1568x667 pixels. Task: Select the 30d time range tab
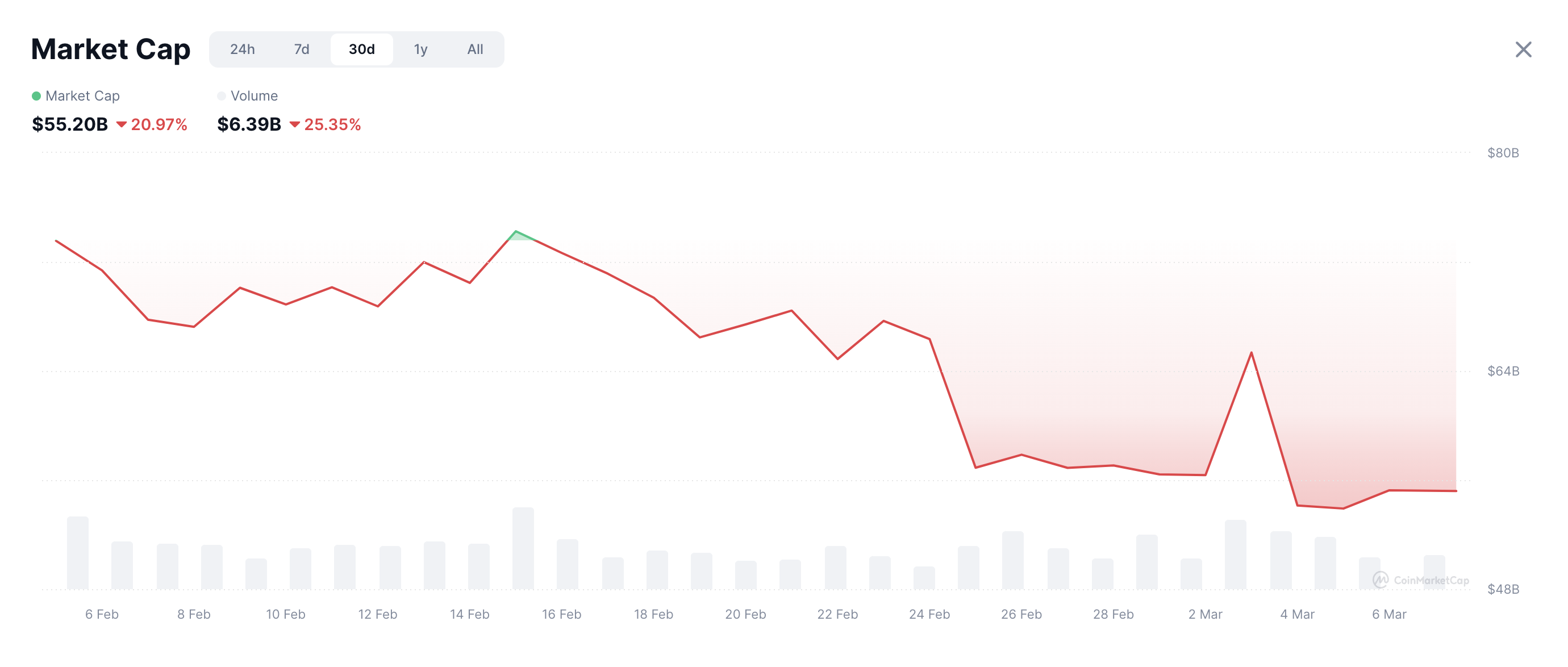tap(361, 49)
